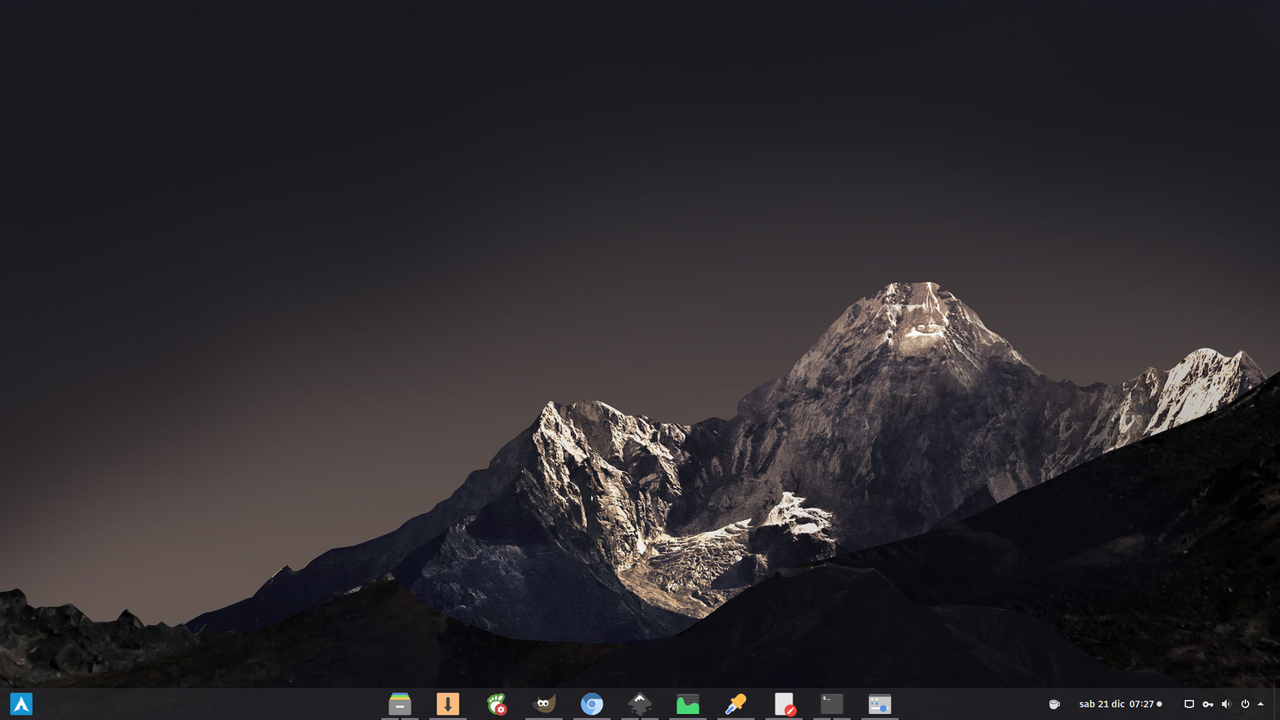This screenshot has width=1280, height=720.
Task: Click the display screen tray icon
Action: point(1189,704)
